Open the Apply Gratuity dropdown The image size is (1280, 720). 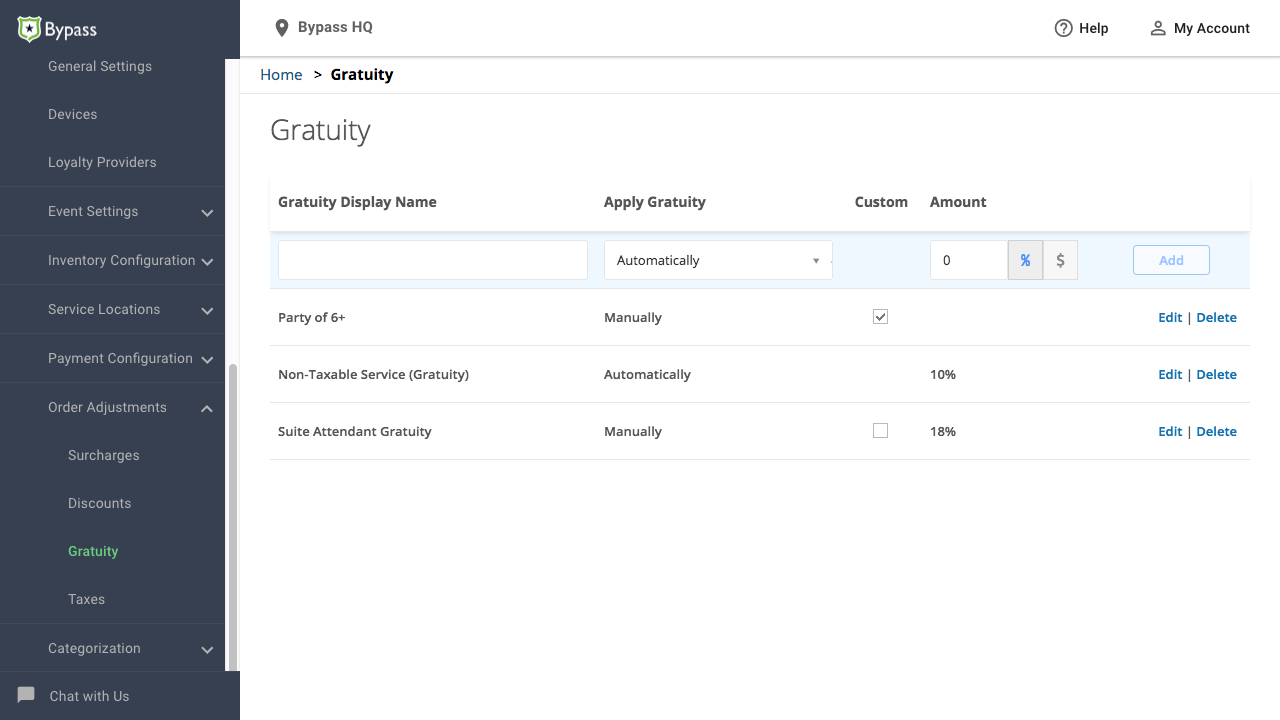718,260
